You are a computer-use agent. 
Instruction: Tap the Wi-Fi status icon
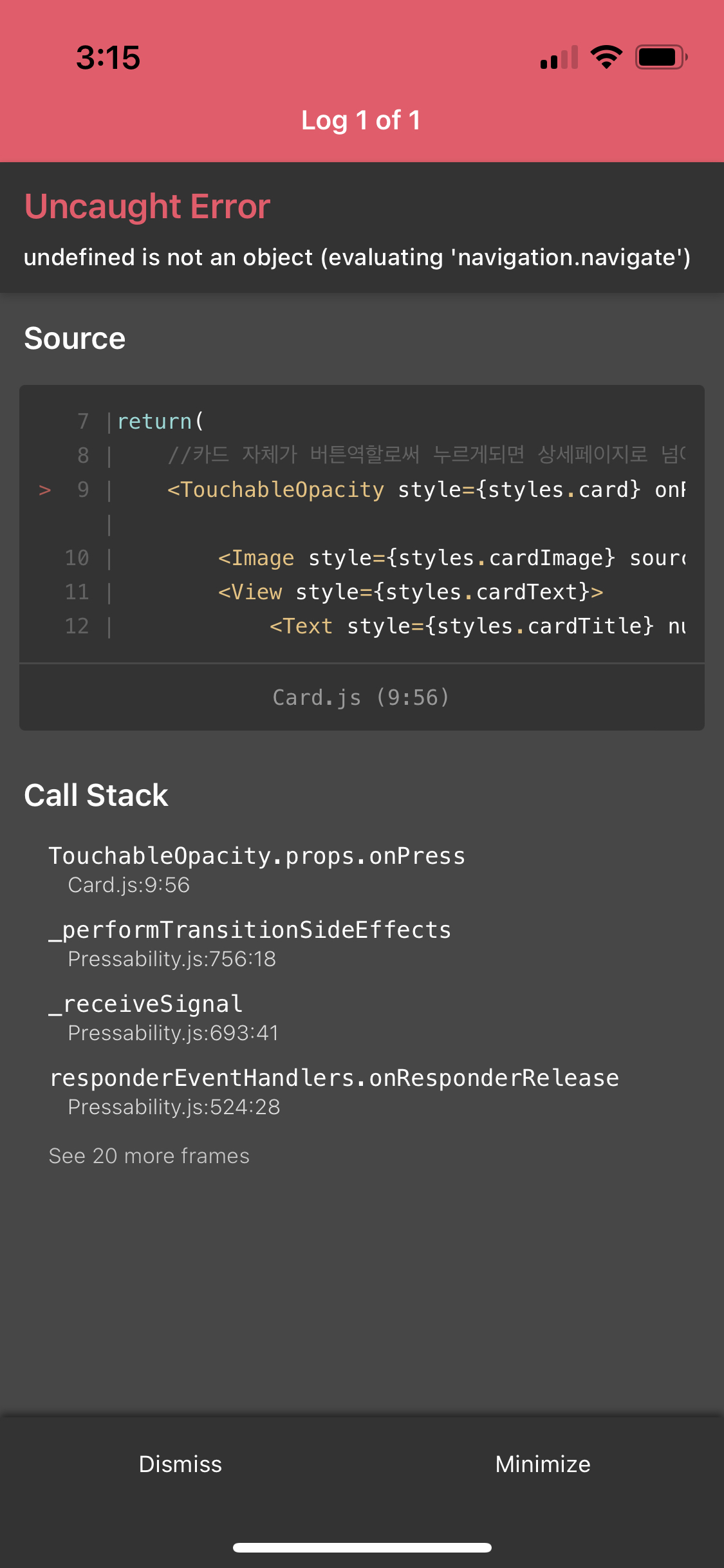coord(606,57)
